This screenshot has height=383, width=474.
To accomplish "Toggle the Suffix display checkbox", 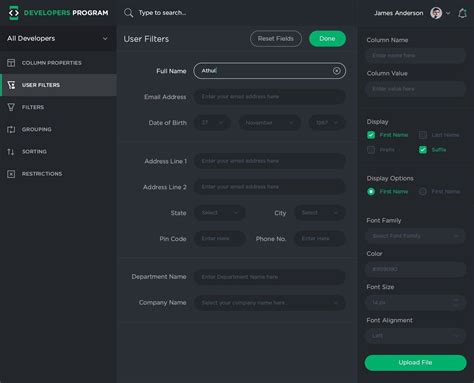I will (423, 150).
